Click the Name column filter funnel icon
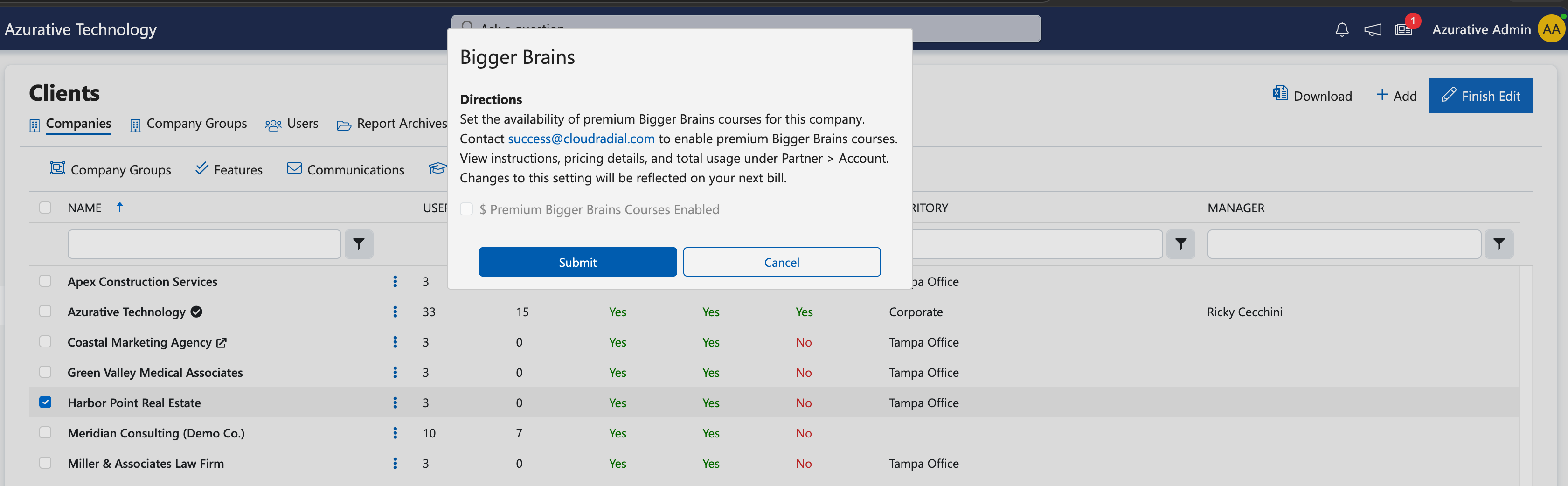Image resolution: width=1568 pixels, height=486 pixels. [x=359, y=244]
